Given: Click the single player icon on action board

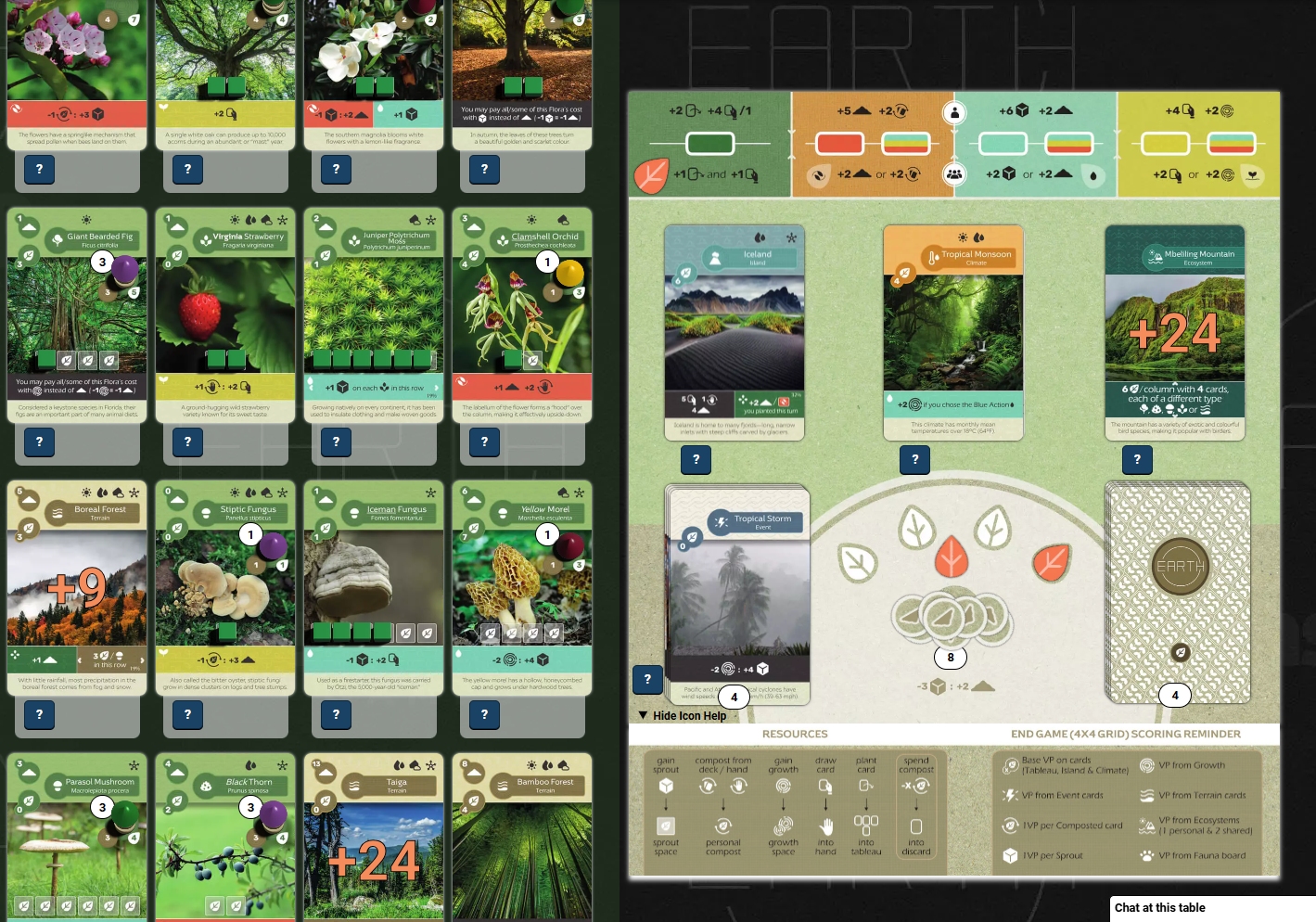Looking at the screenshot, I should click(954, 113).
